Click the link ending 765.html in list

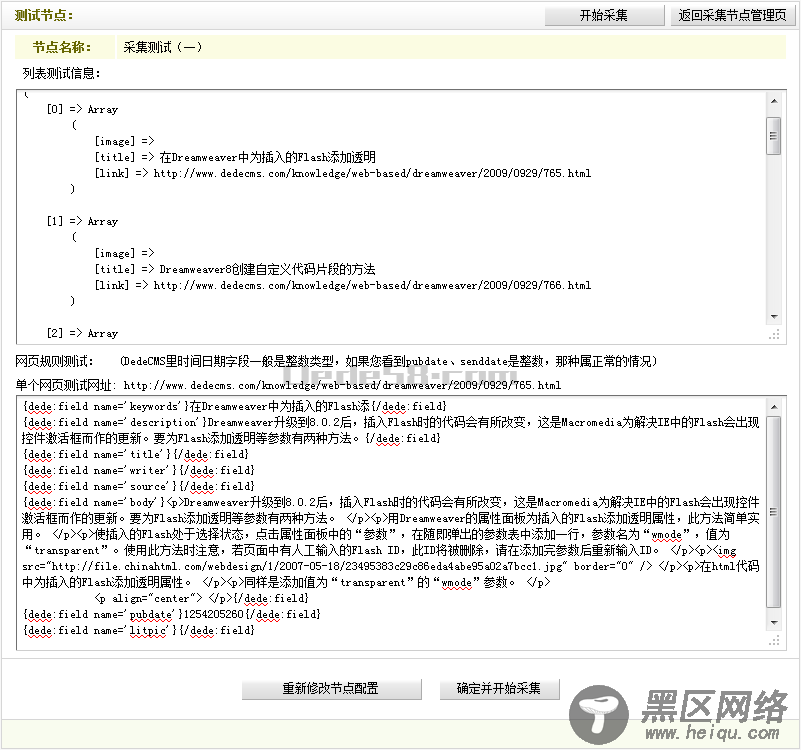372,173
